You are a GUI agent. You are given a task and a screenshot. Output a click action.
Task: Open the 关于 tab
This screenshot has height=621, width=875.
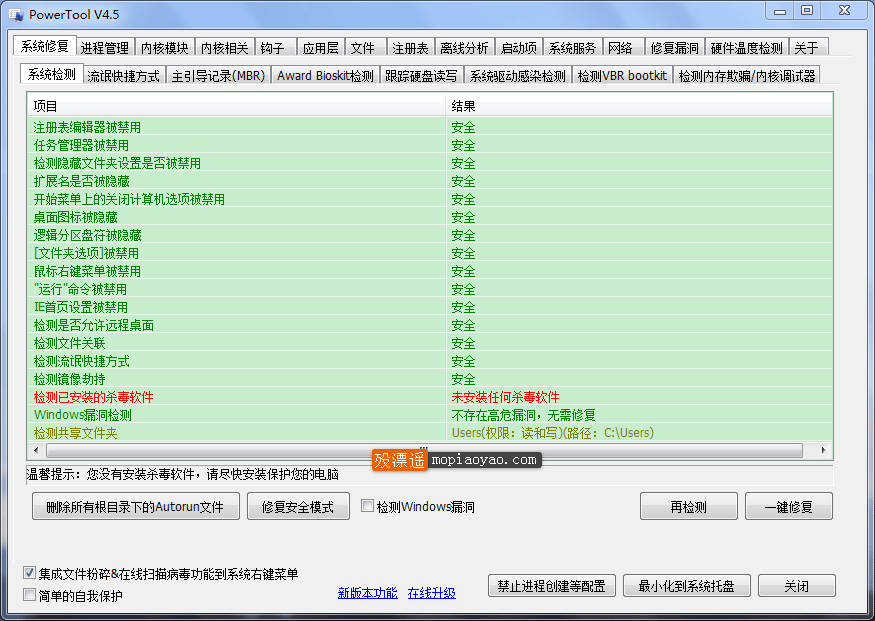pos(809,48)
